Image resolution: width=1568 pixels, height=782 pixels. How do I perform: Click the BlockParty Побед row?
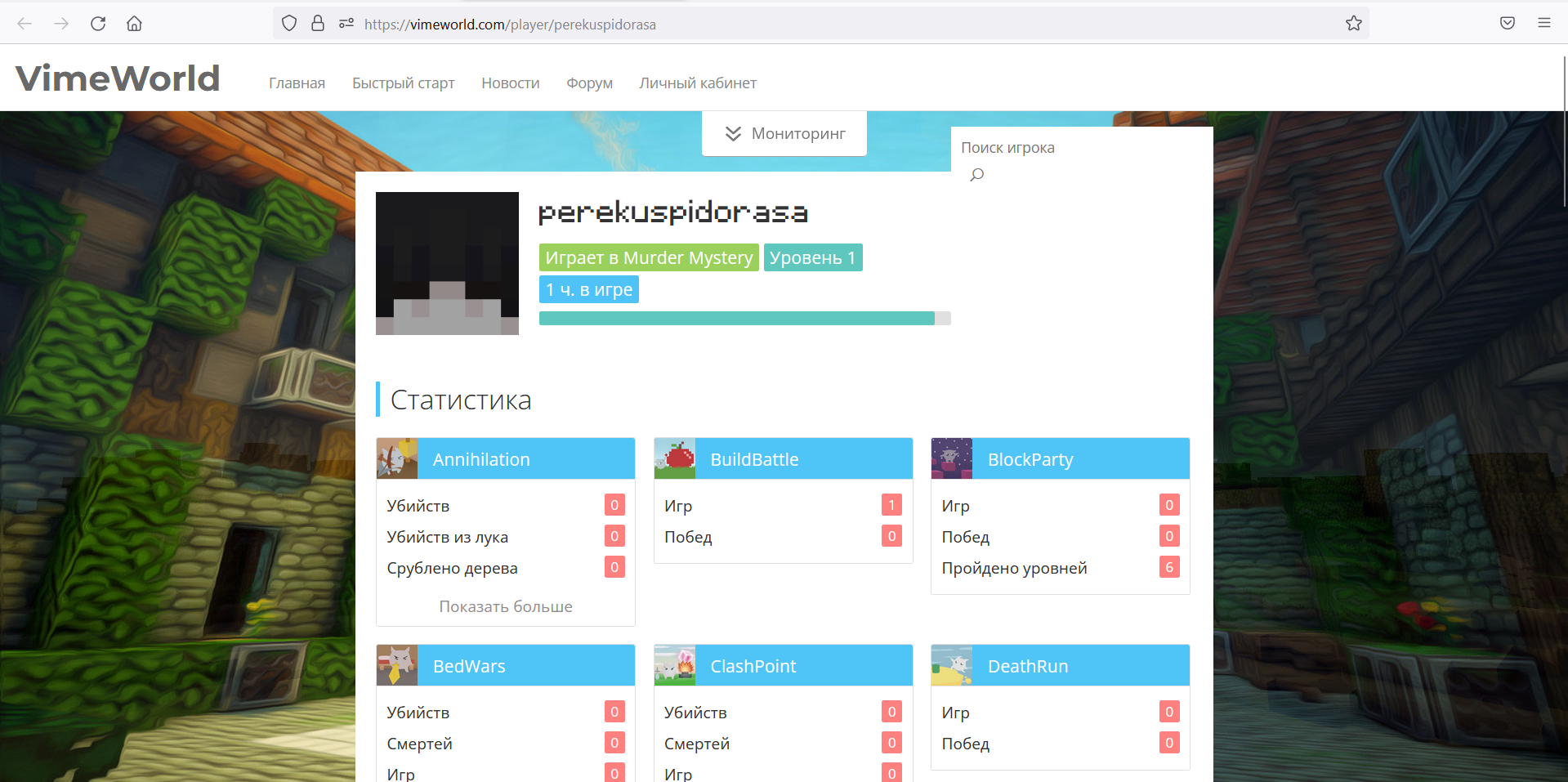point(1061,537)
